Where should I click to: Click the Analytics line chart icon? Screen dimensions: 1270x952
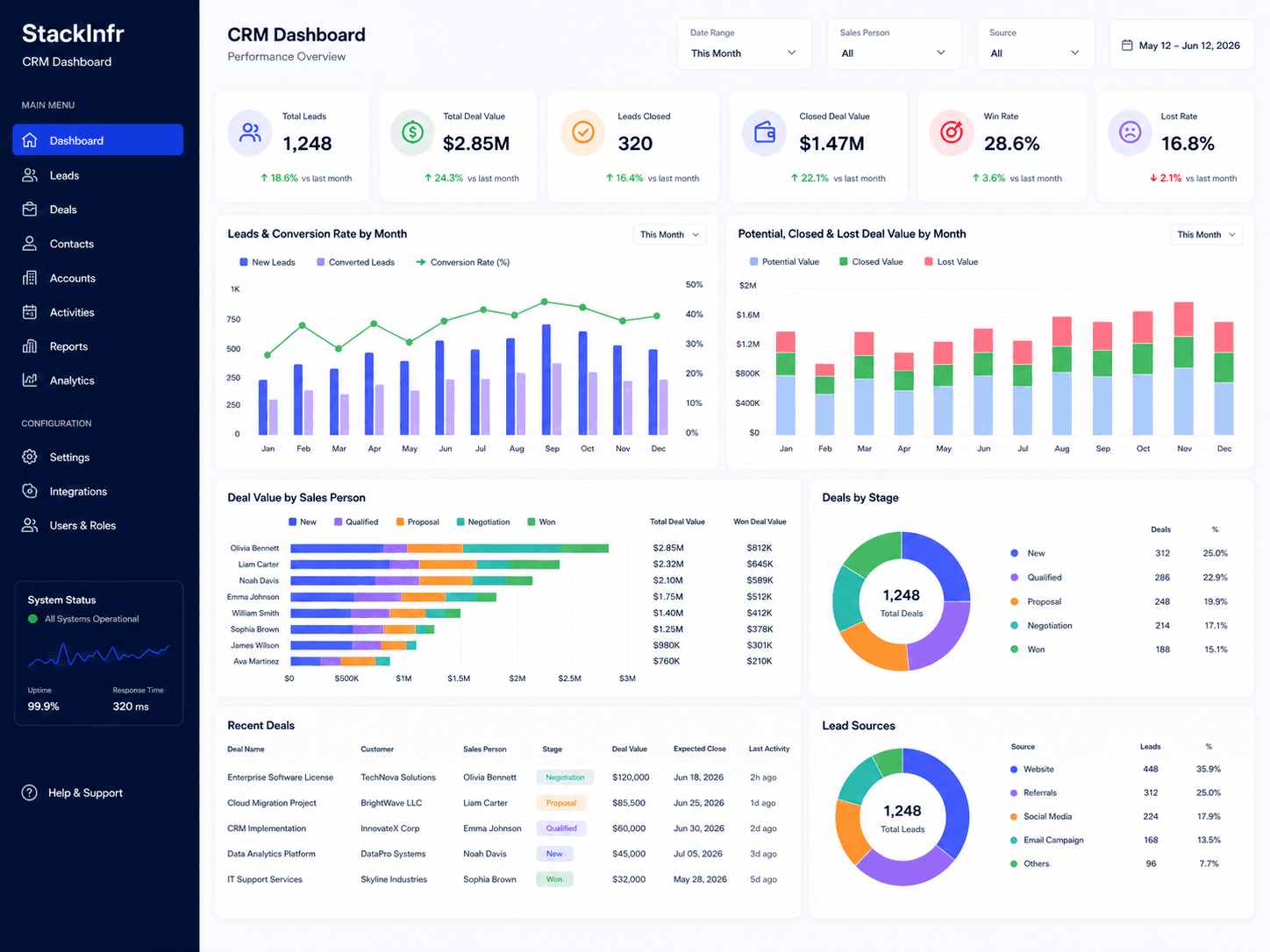[x=30, y=380]
